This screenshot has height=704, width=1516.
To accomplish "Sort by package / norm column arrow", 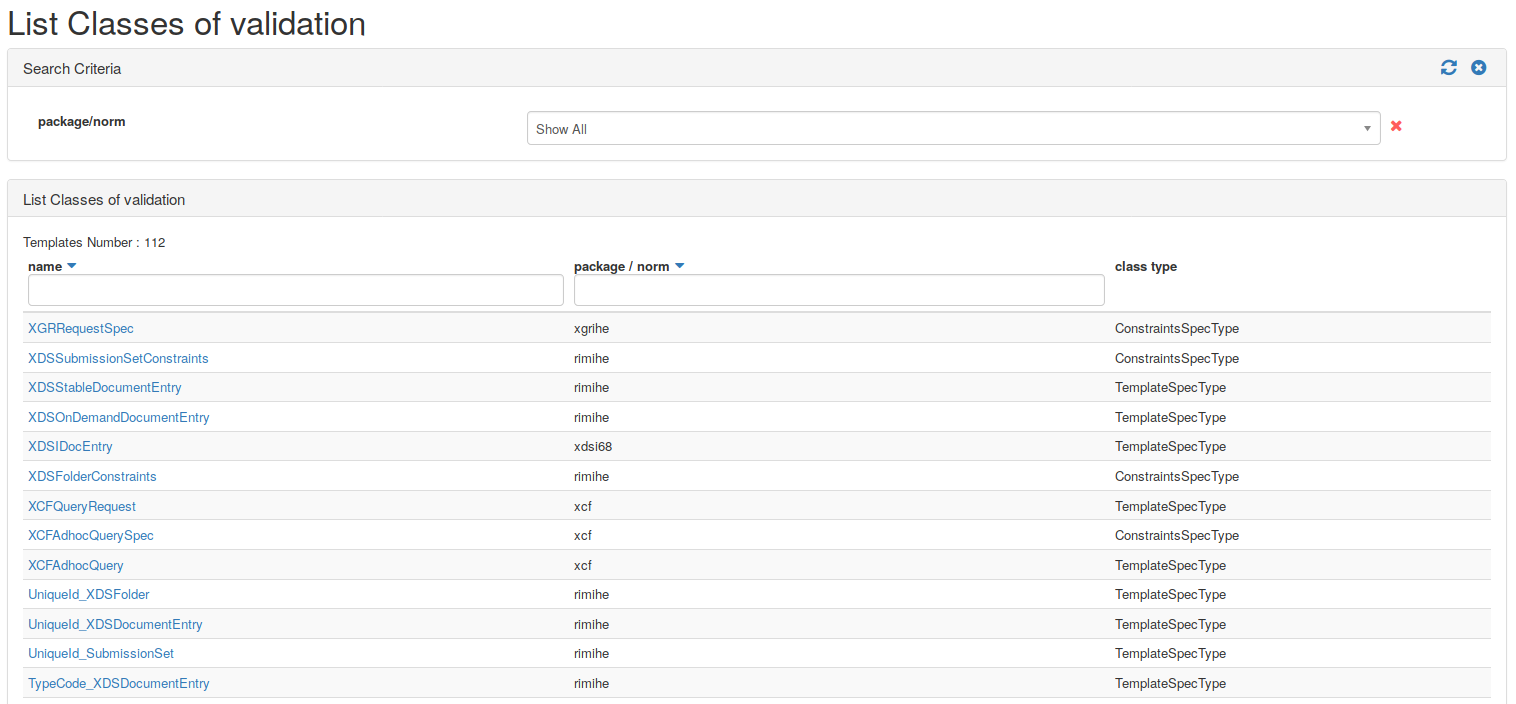I will click(679, 267).
